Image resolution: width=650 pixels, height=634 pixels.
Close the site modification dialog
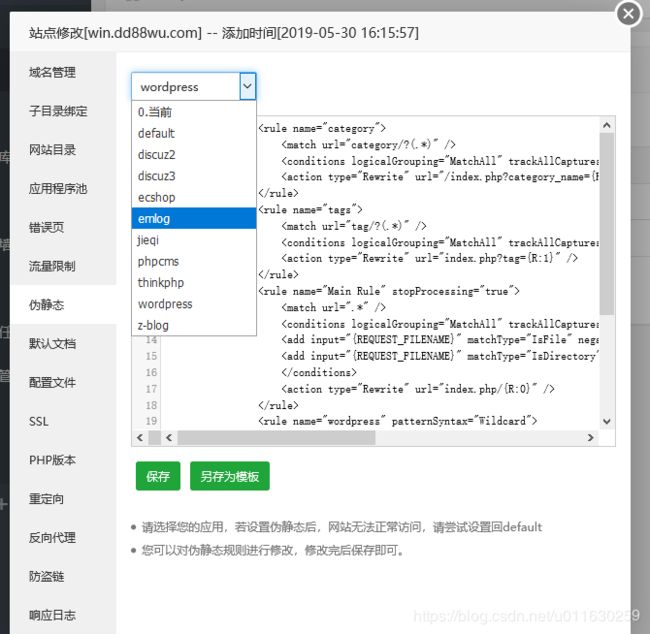[628, 14]
